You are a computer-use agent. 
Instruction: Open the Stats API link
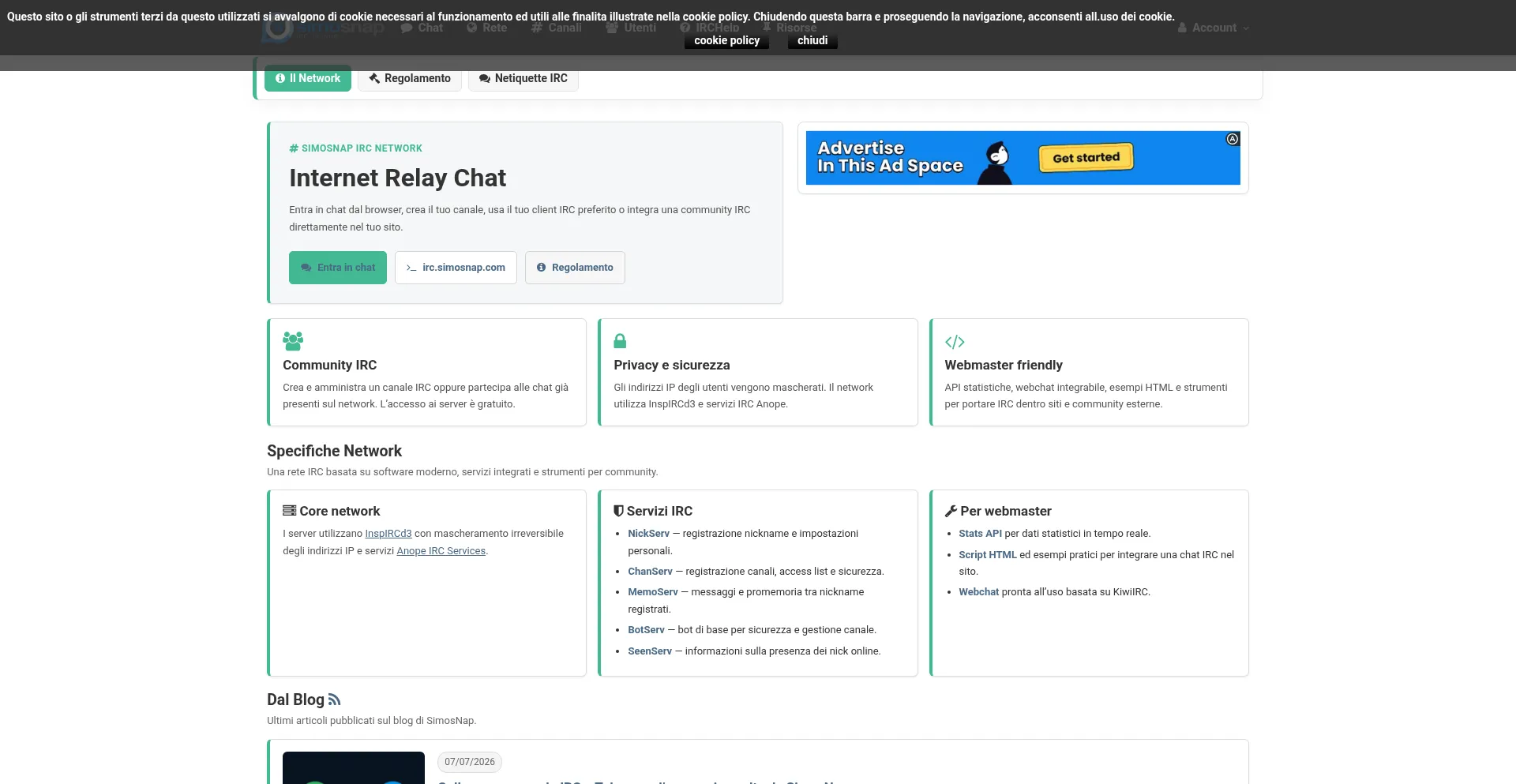981,534
